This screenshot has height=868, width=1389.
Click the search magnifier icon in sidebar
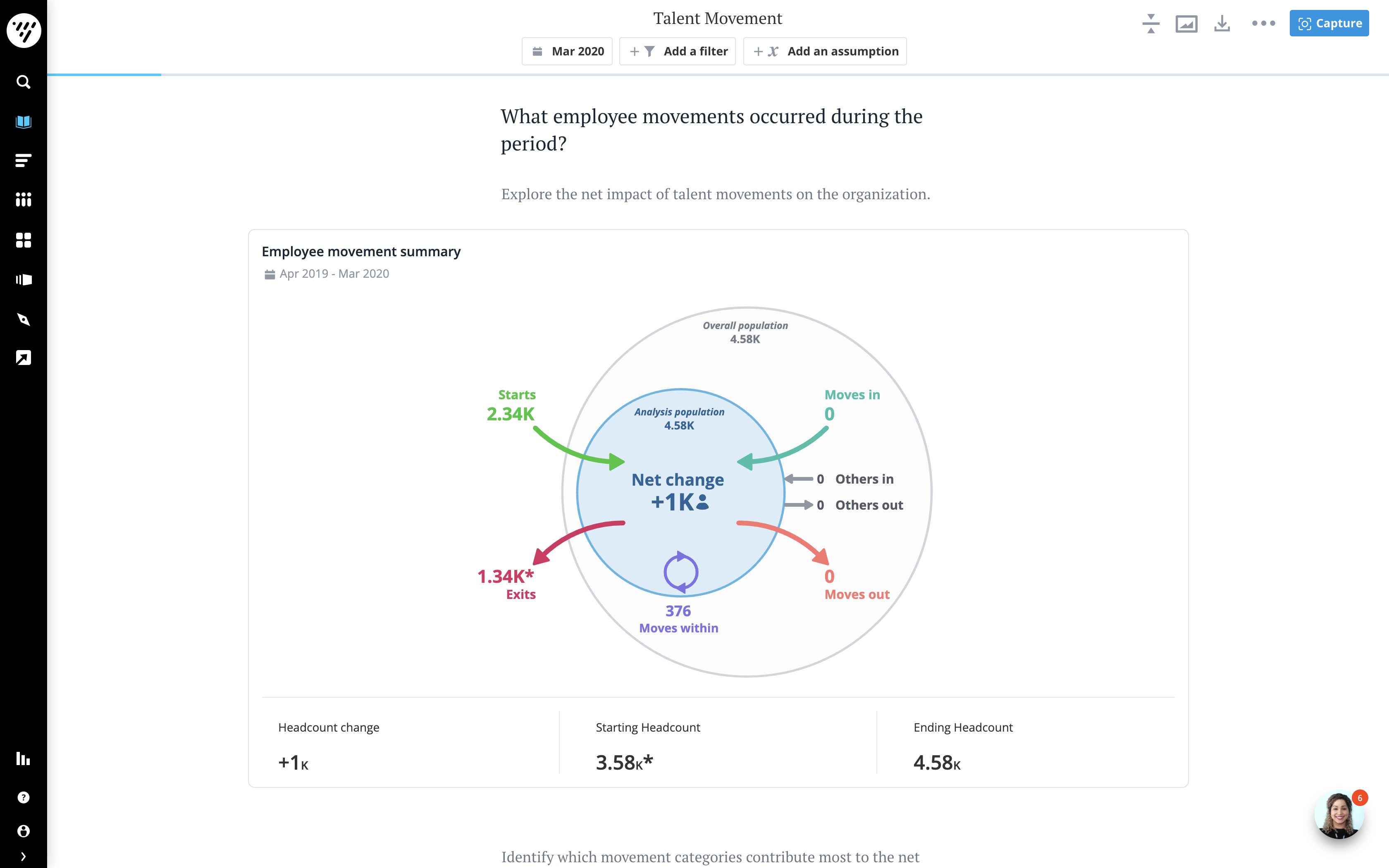23,82
